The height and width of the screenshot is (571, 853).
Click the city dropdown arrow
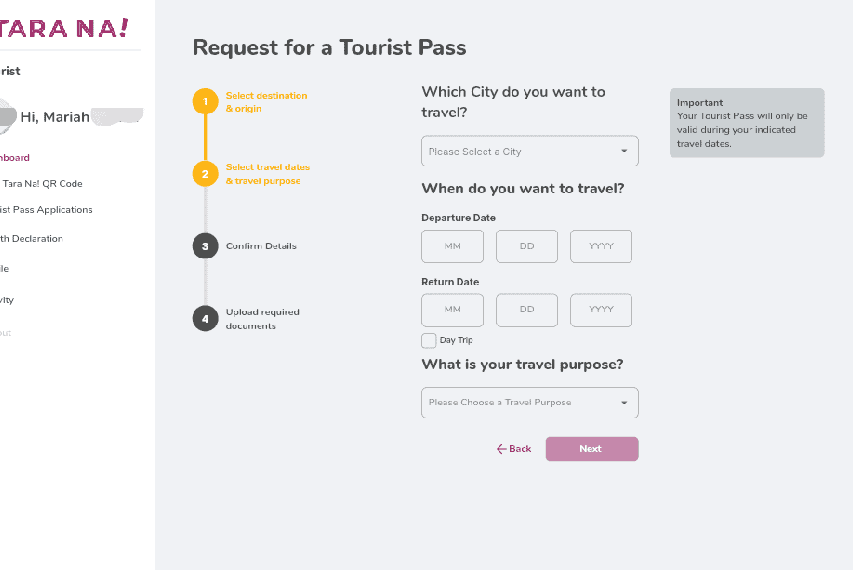point(624,151)
